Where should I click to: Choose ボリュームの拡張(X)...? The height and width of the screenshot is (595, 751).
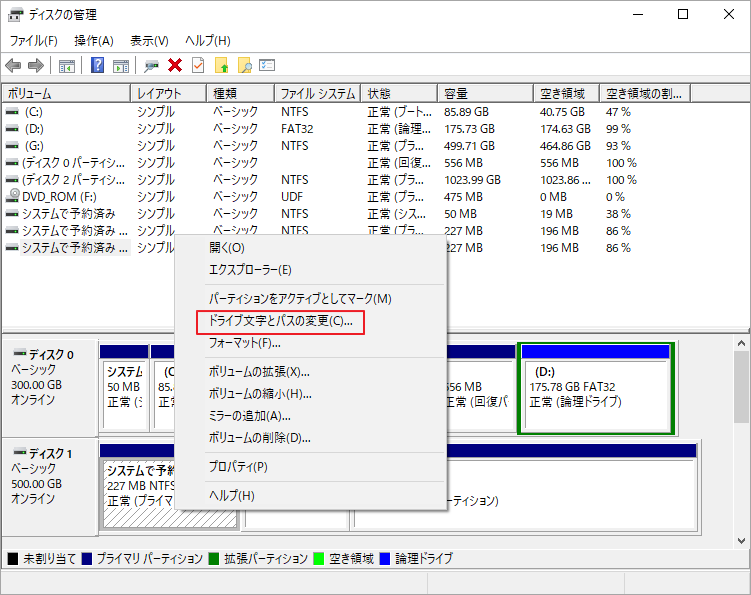(311, 372)
